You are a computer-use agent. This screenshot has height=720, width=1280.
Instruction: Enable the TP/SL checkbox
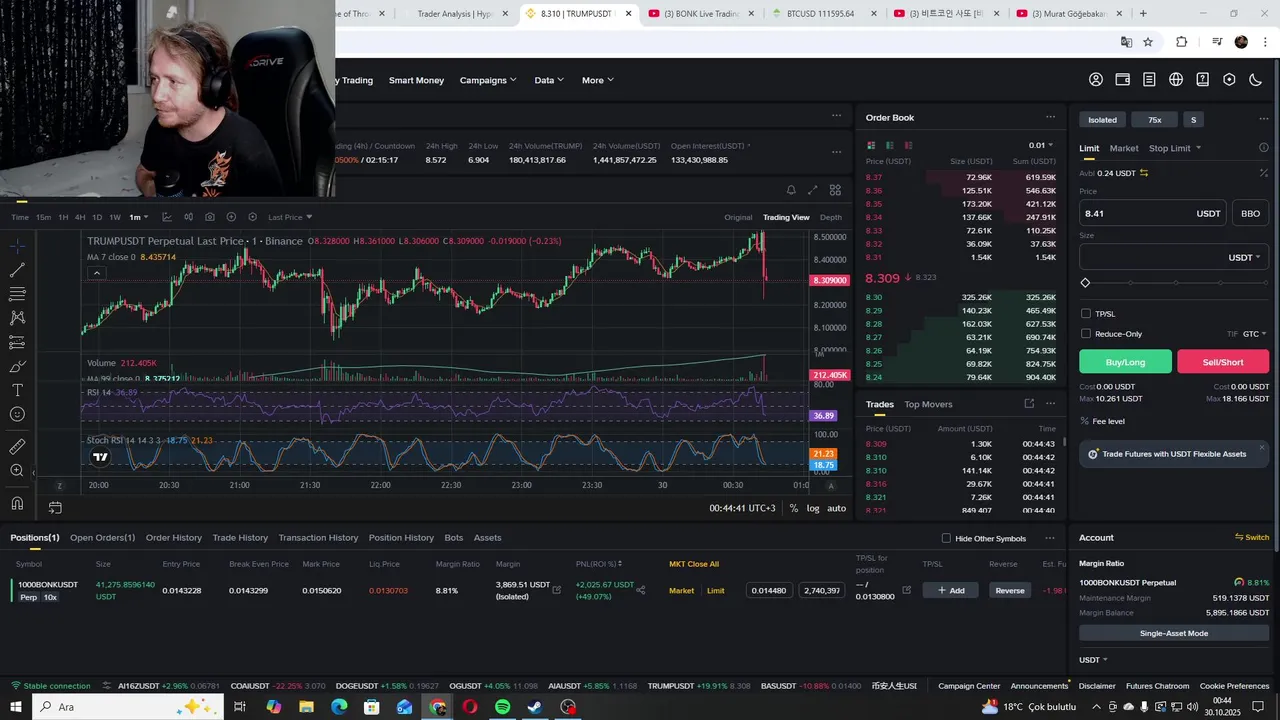1086,314
